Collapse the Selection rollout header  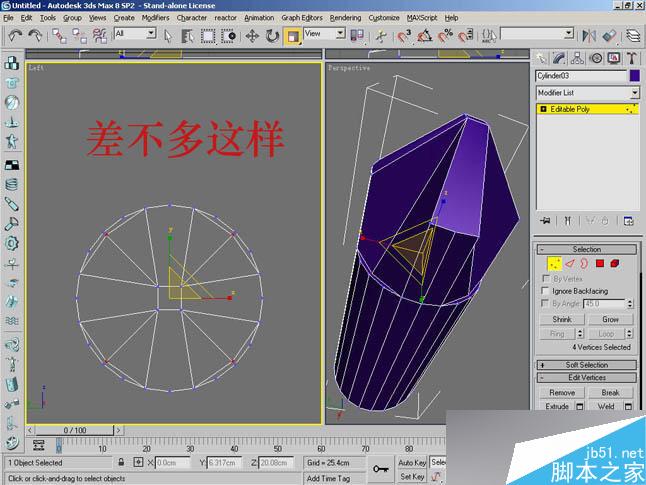(x=587, y=249)
